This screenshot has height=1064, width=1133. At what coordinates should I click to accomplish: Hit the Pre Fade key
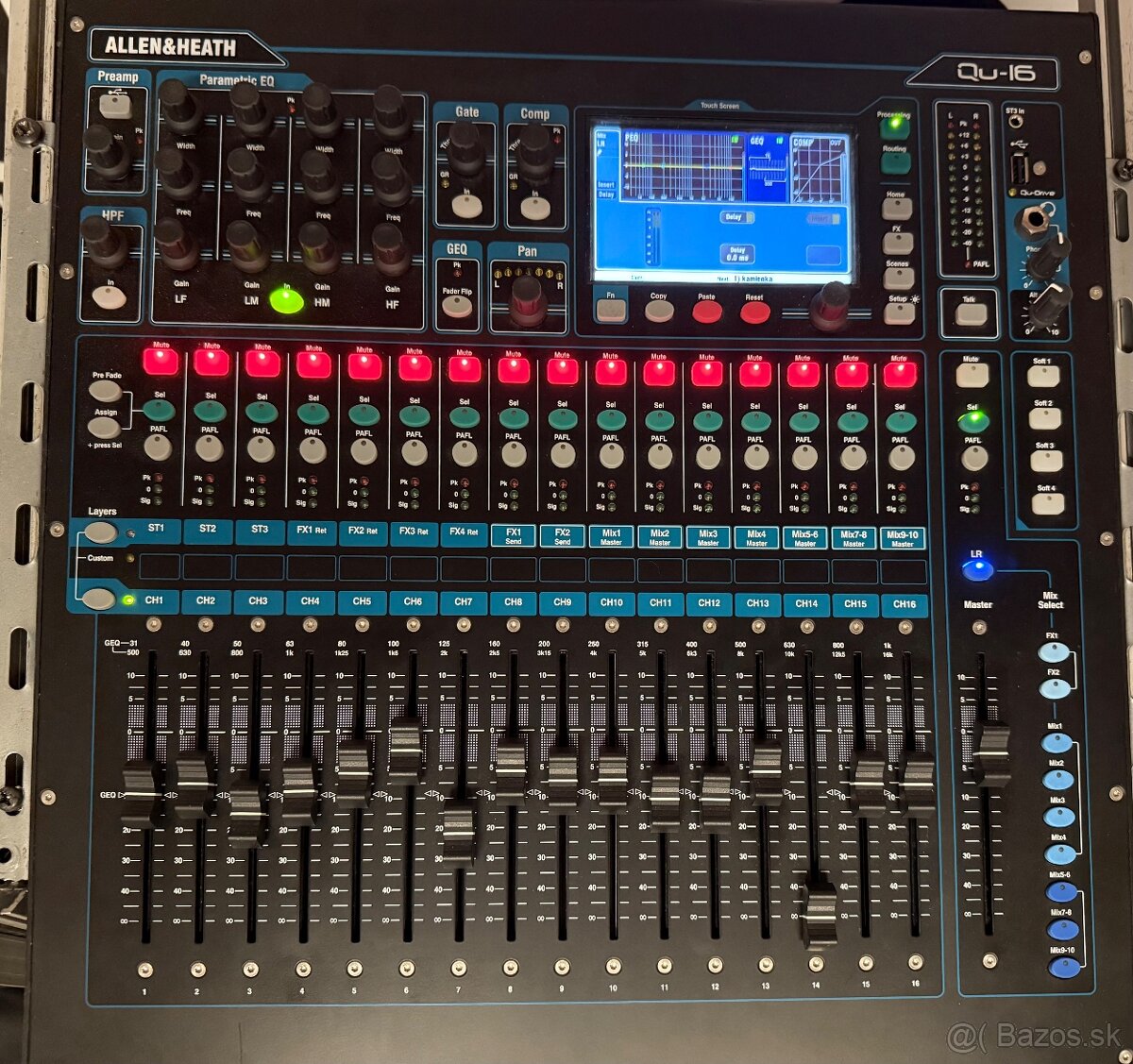click(104, 390)
